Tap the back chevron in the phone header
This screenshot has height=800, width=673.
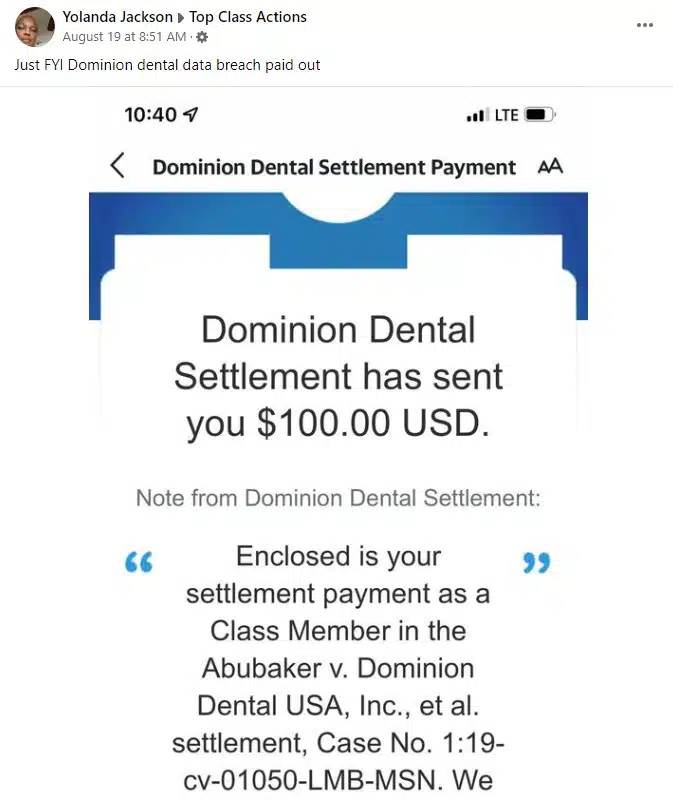point(118,166)
